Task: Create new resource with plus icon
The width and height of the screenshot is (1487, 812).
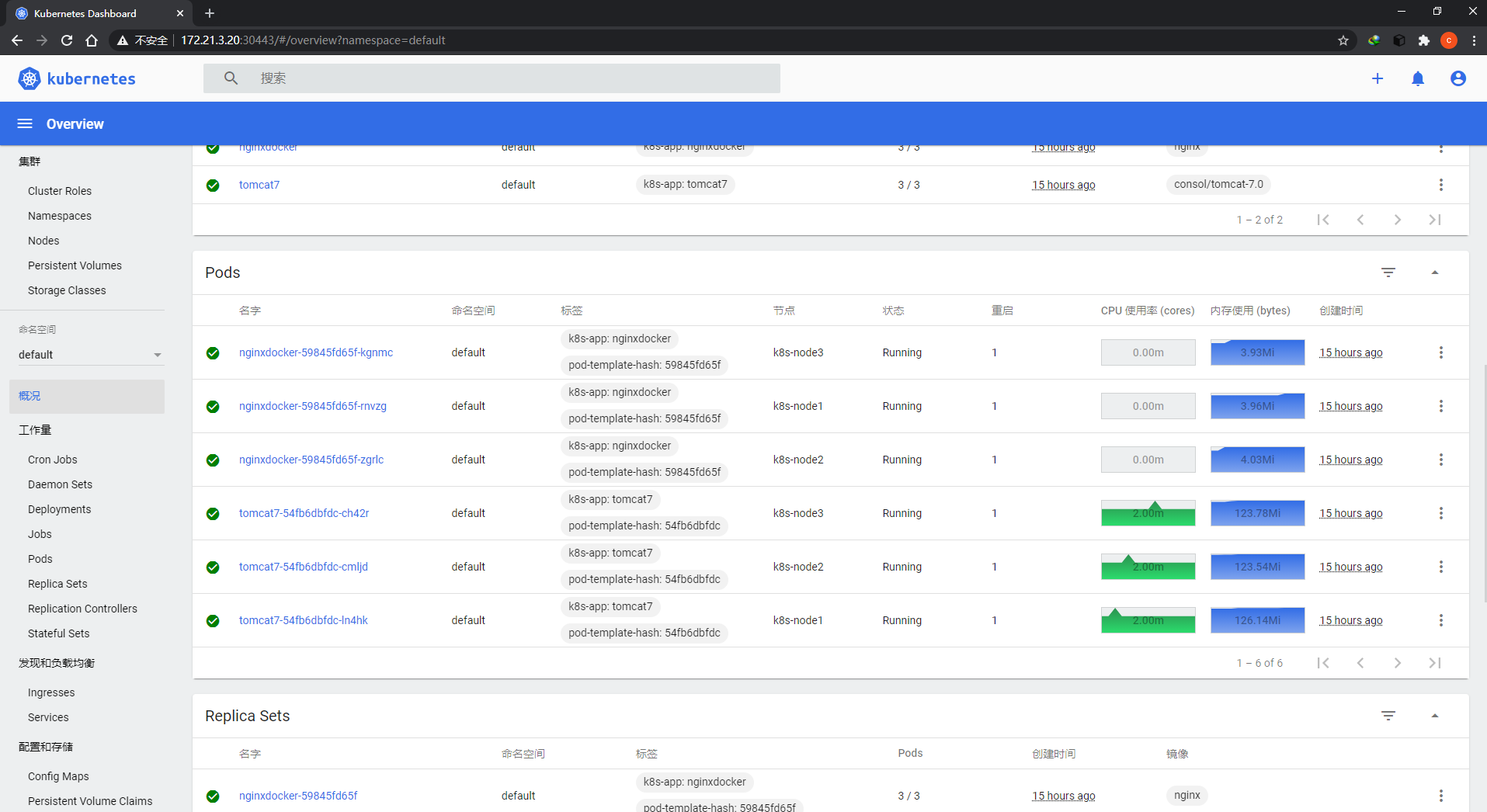Action: click(x=1378, y=78)
